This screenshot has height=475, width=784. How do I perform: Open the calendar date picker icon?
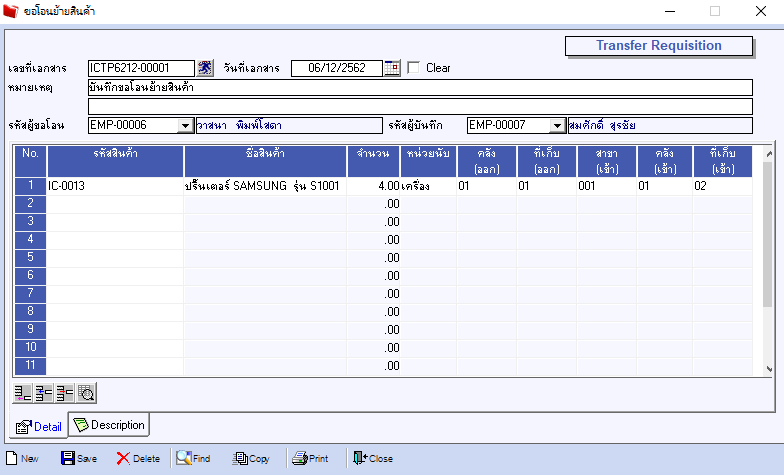coord(392,68)
